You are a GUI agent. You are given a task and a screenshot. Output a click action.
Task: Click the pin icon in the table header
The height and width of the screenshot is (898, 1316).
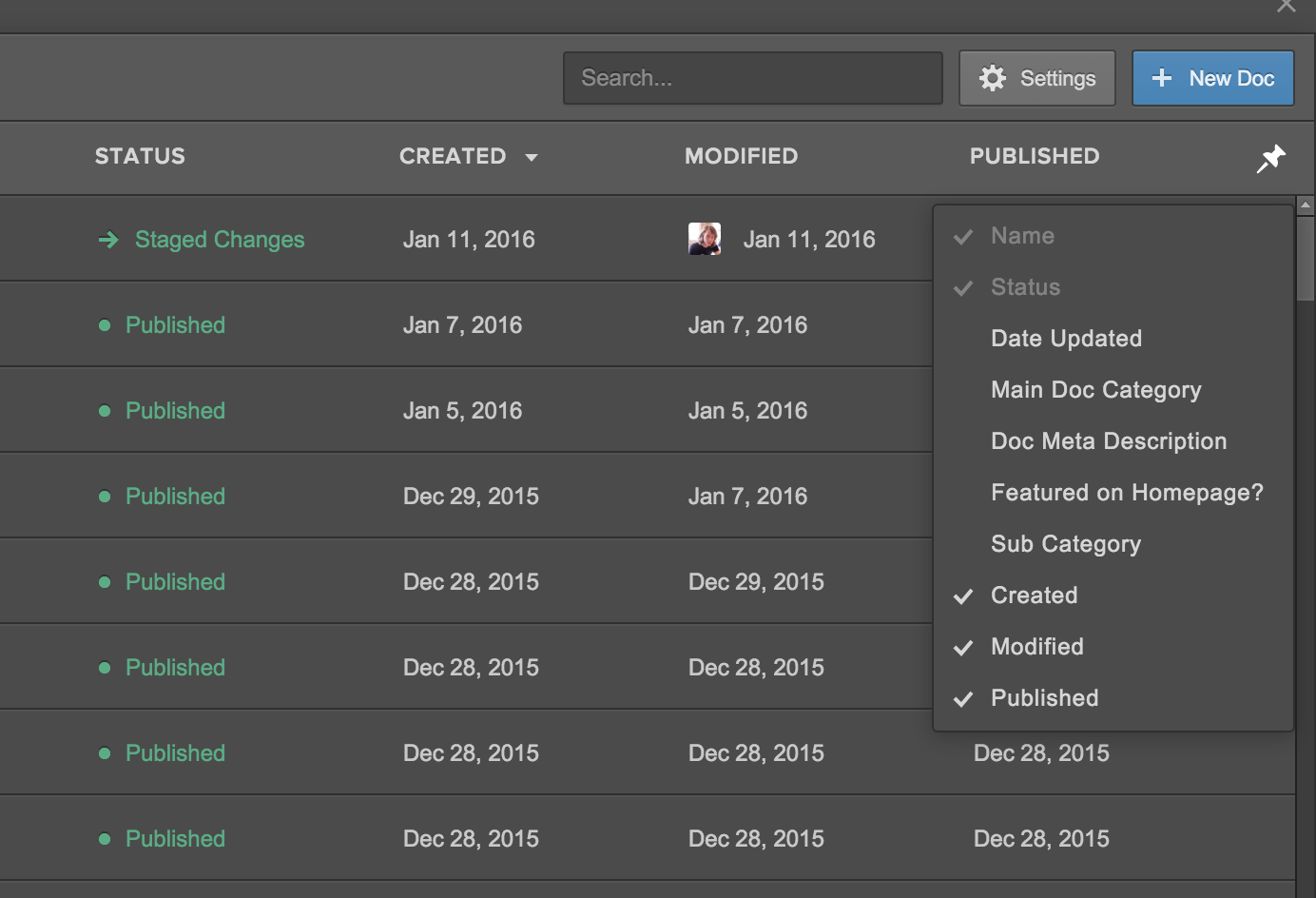[x=1271, y=158]
